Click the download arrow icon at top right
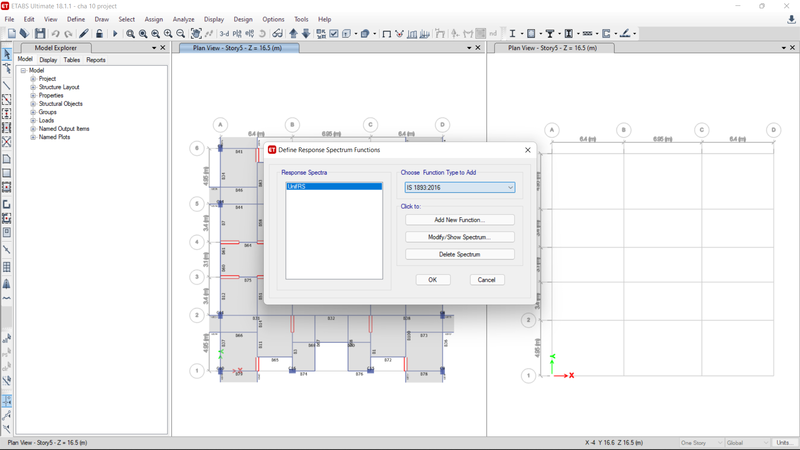 pos(791,19)
